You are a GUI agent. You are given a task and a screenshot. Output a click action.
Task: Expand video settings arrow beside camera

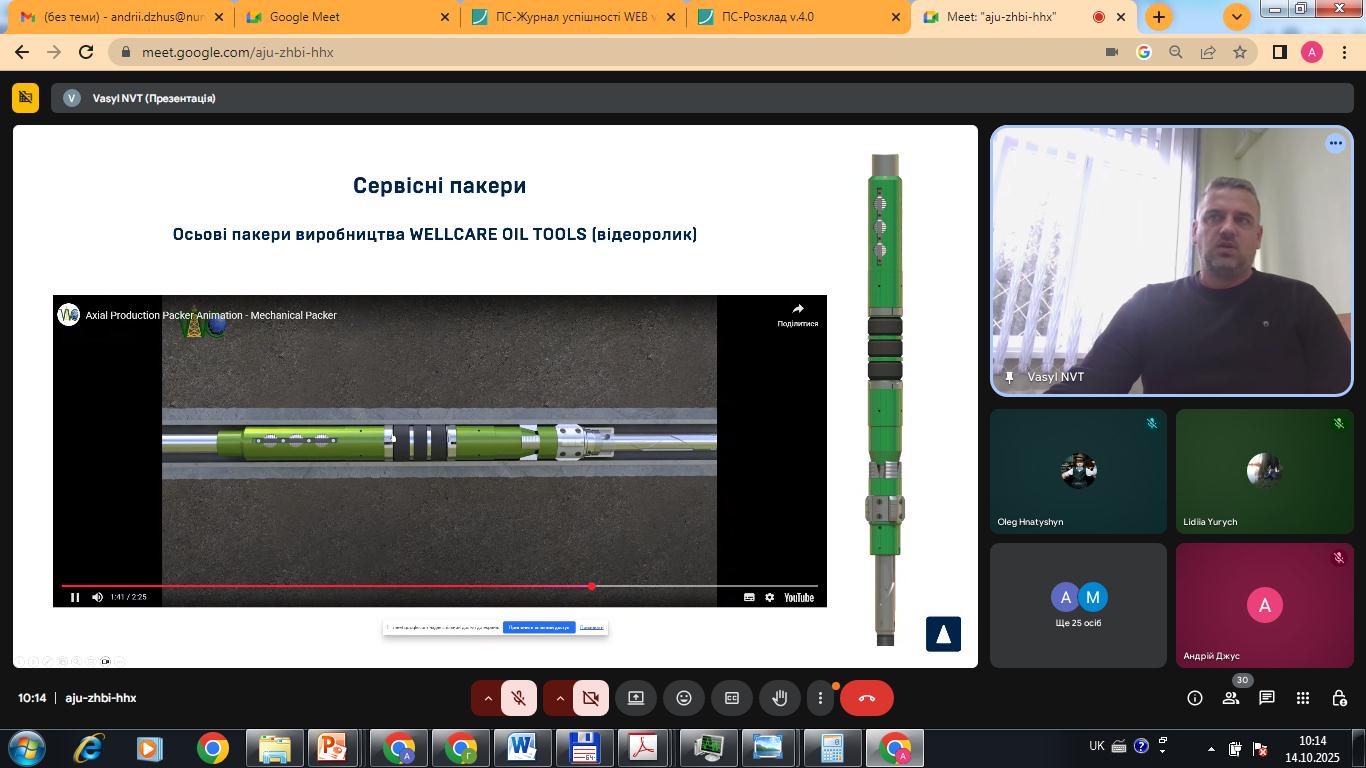tap(560, 698)
